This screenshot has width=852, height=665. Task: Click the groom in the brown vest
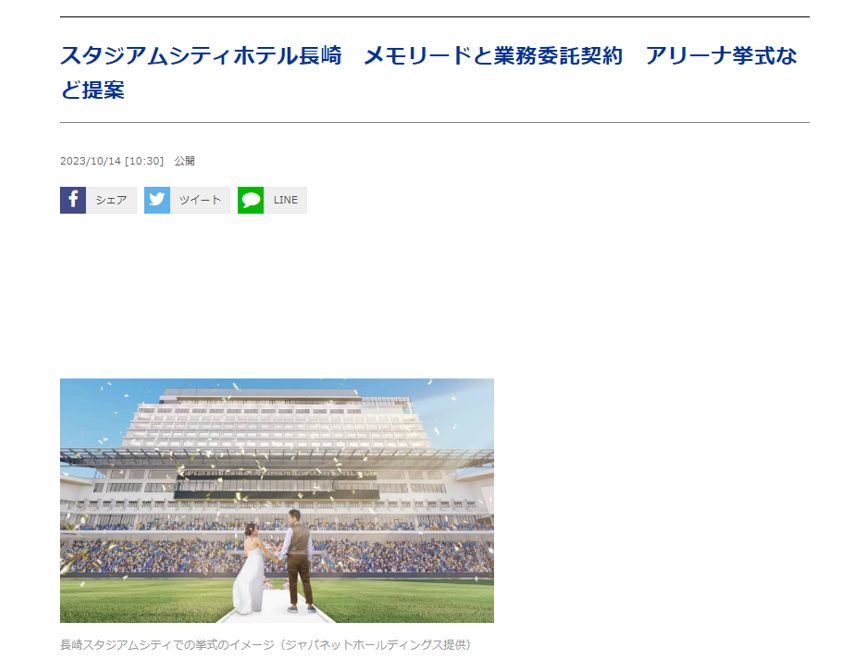298,560
